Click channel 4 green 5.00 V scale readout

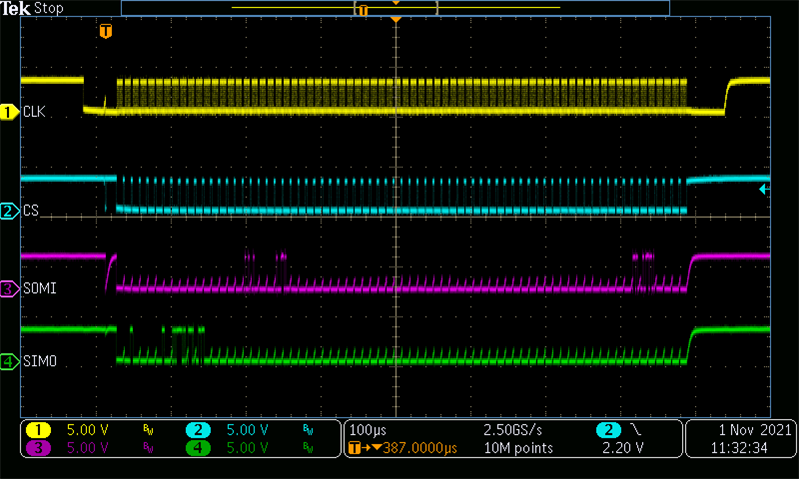coord(247,448)
